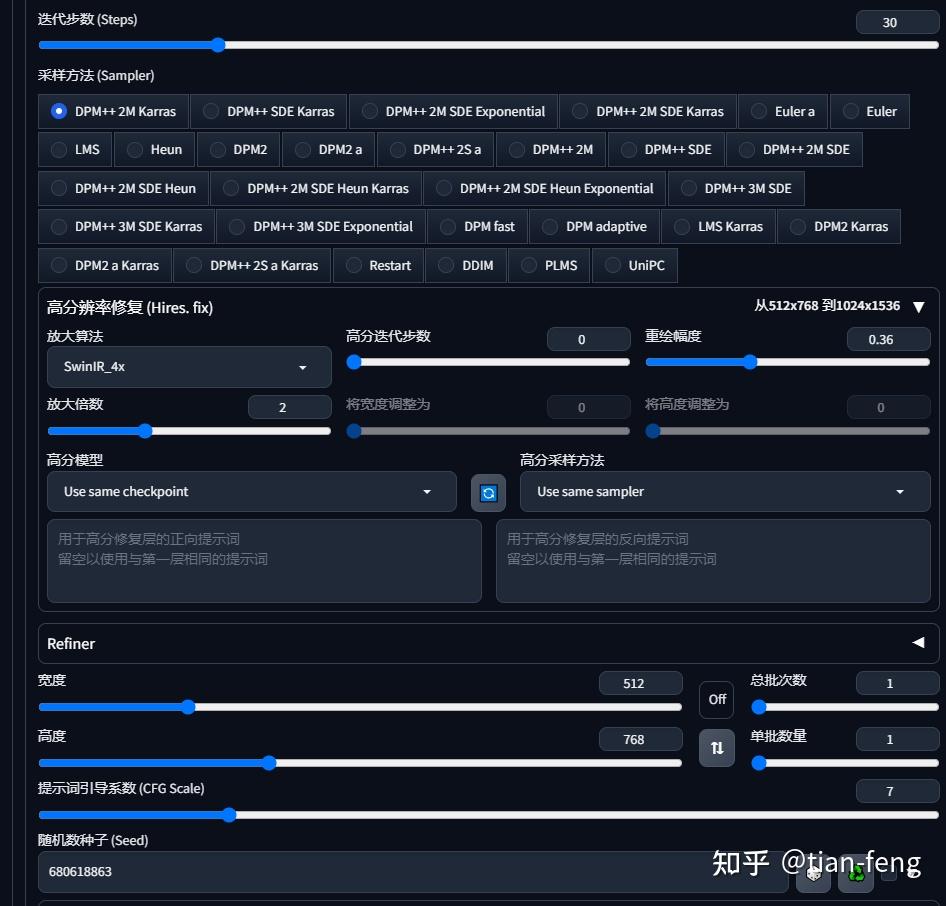The height and width of the screenshot is (906, 946).
Task: Click the refresh icon next to 高分模型
Action: [488, 492]
